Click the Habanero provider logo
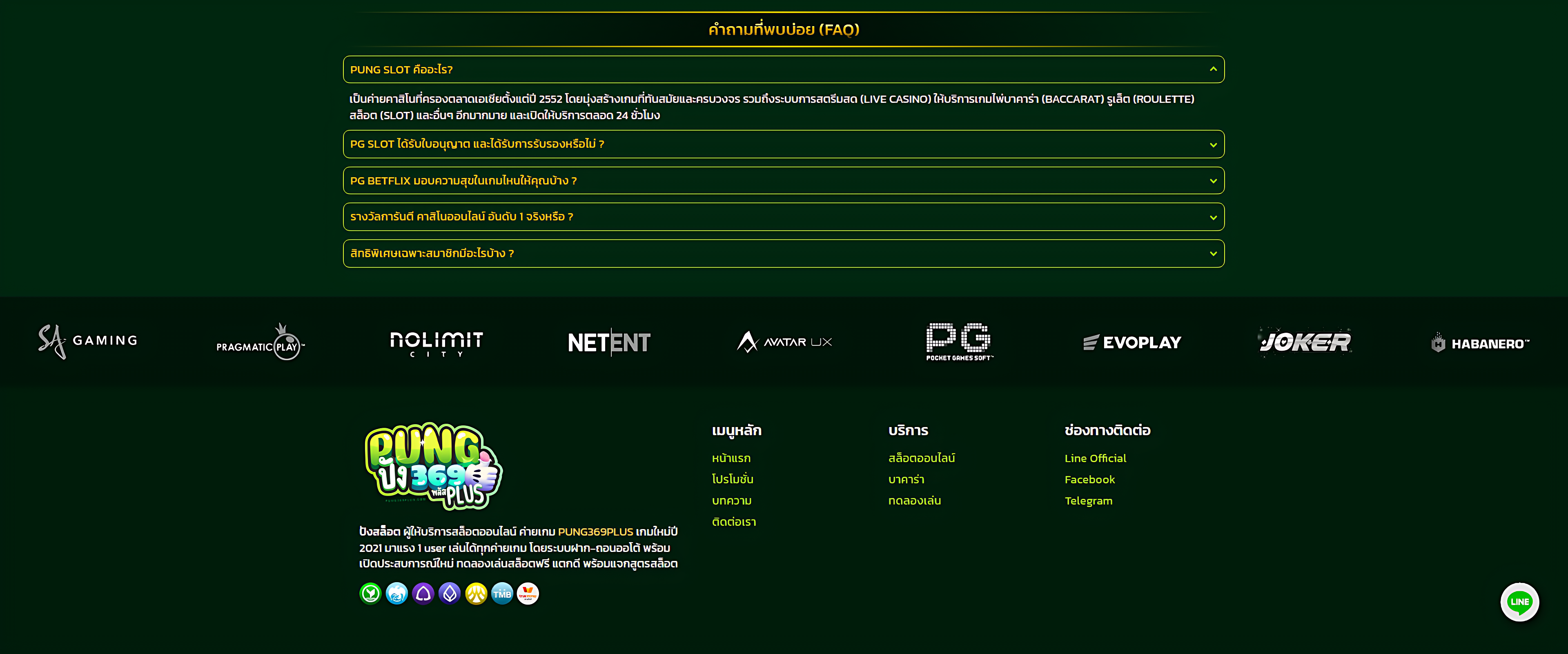 tap(1480, 343)
